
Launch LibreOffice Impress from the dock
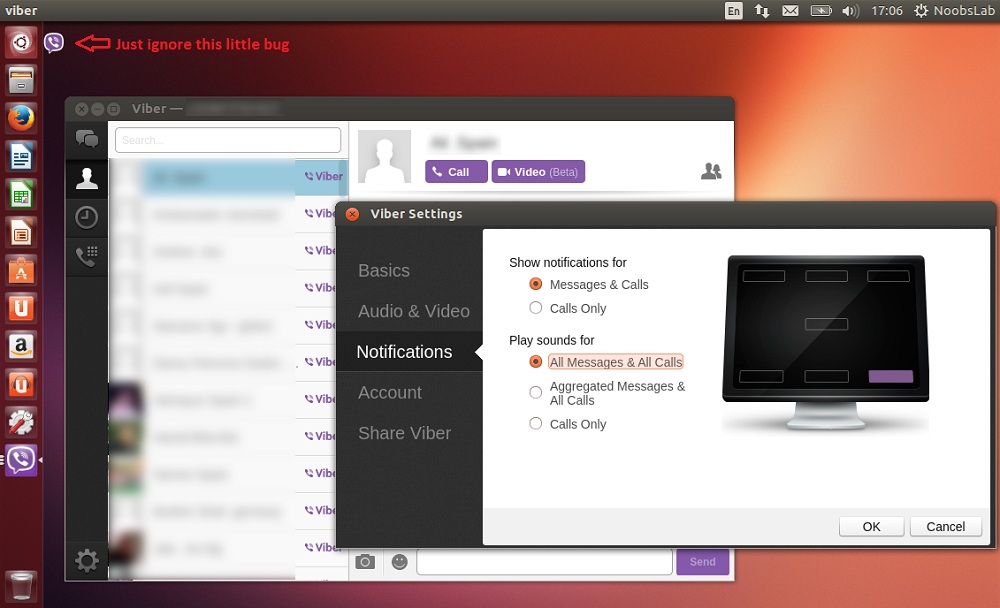21,233
